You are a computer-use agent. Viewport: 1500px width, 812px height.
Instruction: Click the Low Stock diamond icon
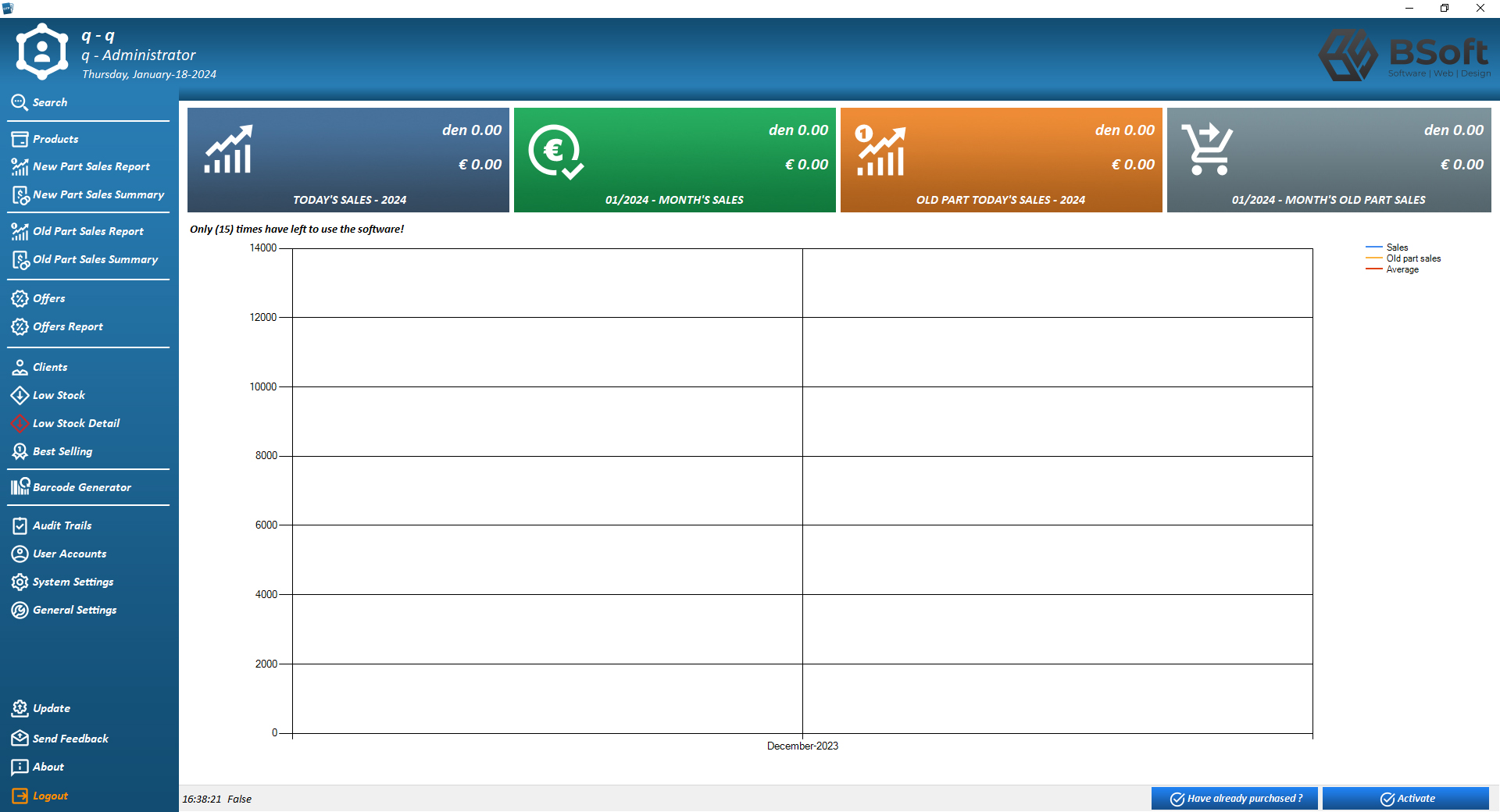(20, 395)
